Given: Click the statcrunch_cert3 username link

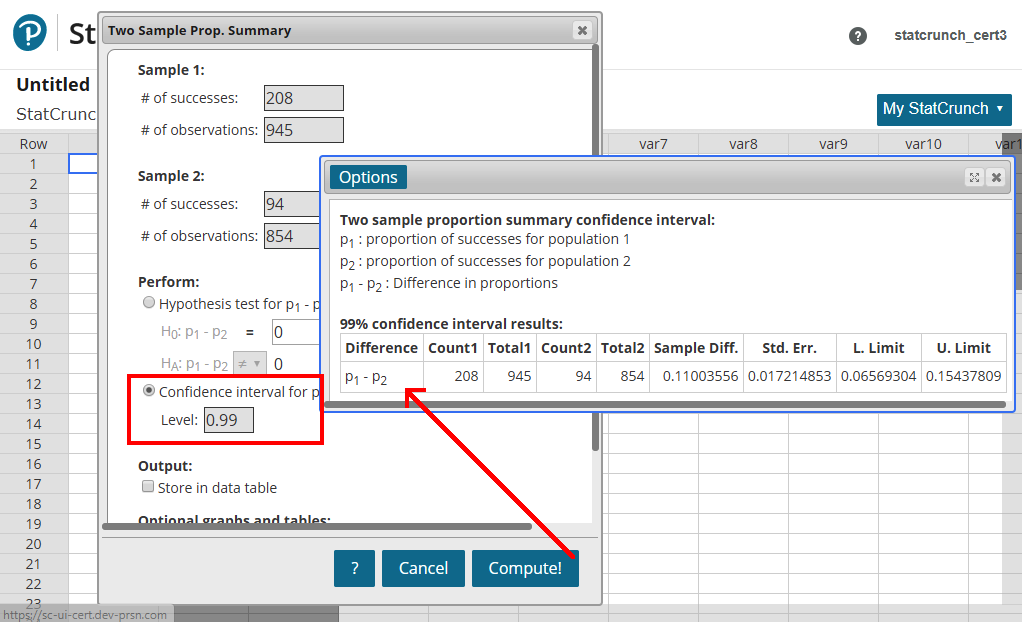Looking at the screenshot, I should [x=950, y=35].
